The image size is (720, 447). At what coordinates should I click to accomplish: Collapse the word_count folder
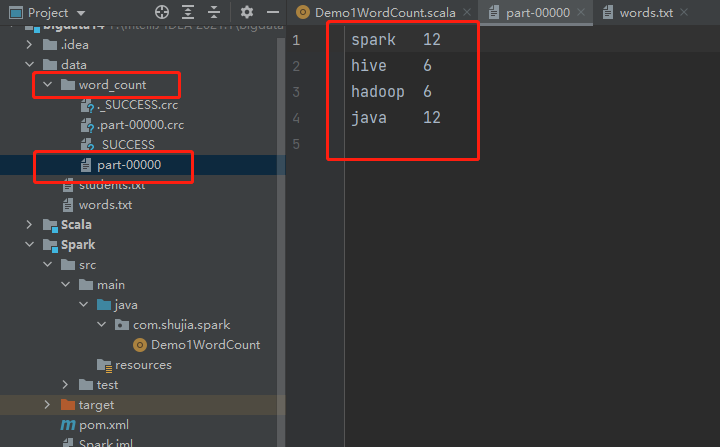tap(47, 85)
